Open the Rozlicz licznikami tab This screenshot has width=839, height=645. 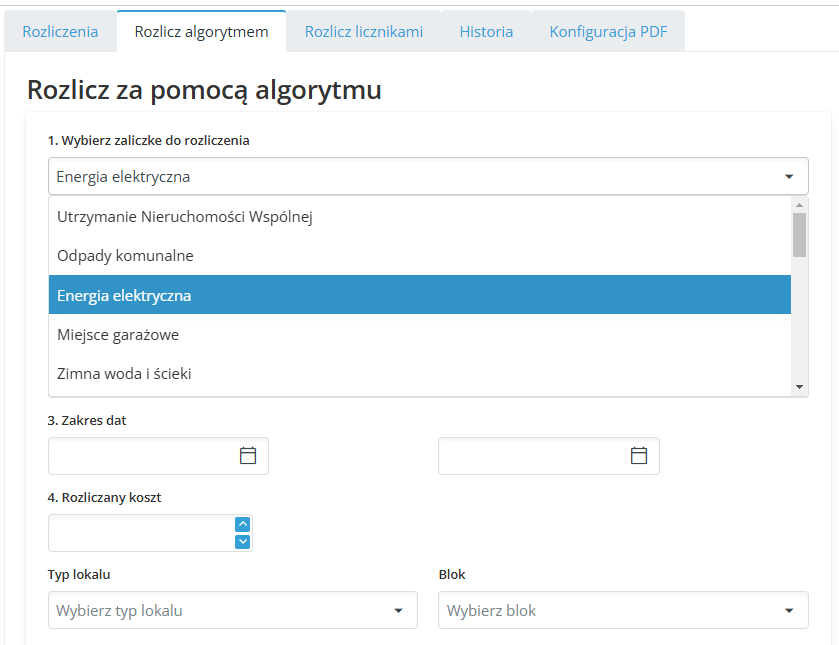pyautogui.click(x=364, y=32)
